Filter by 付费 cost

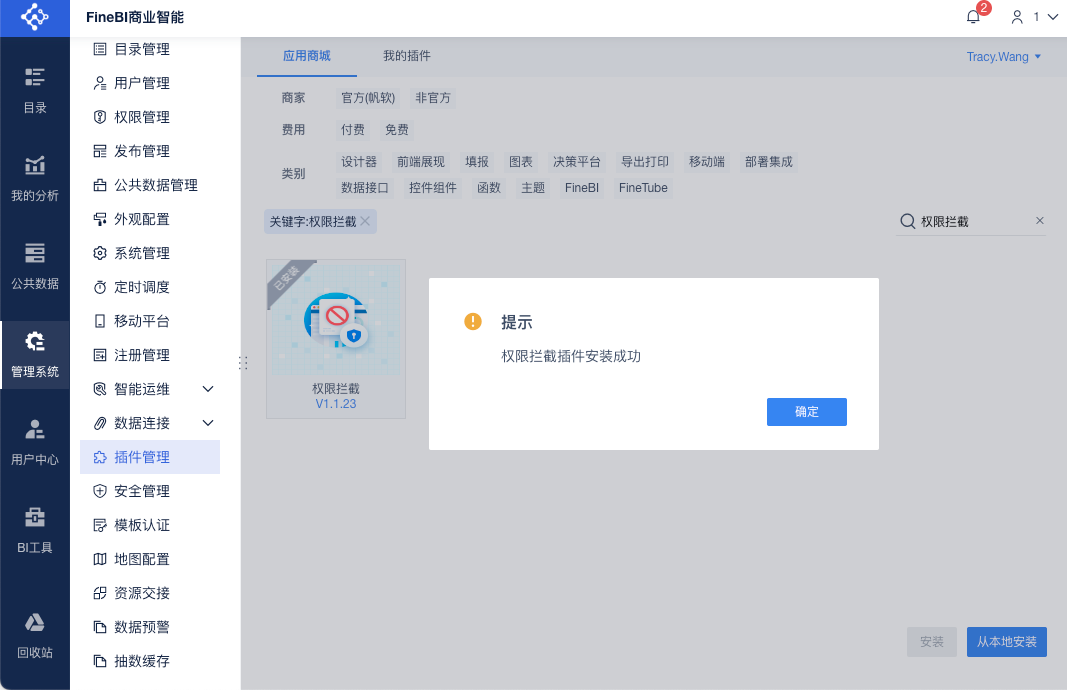coord(352,130)
